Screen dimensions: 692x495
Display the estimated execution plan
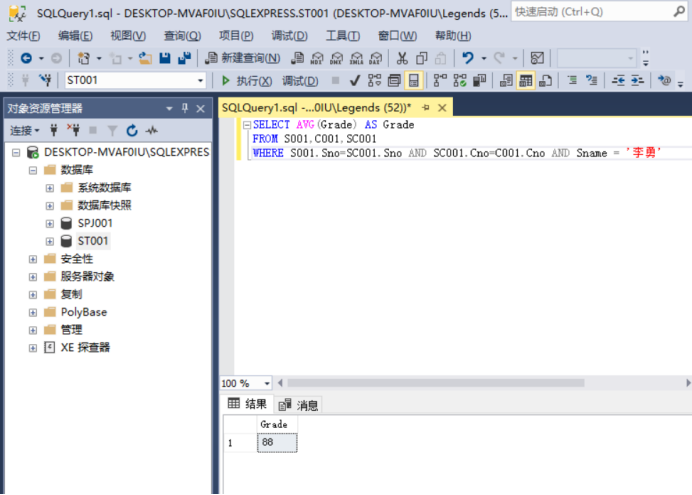point(374,81)
